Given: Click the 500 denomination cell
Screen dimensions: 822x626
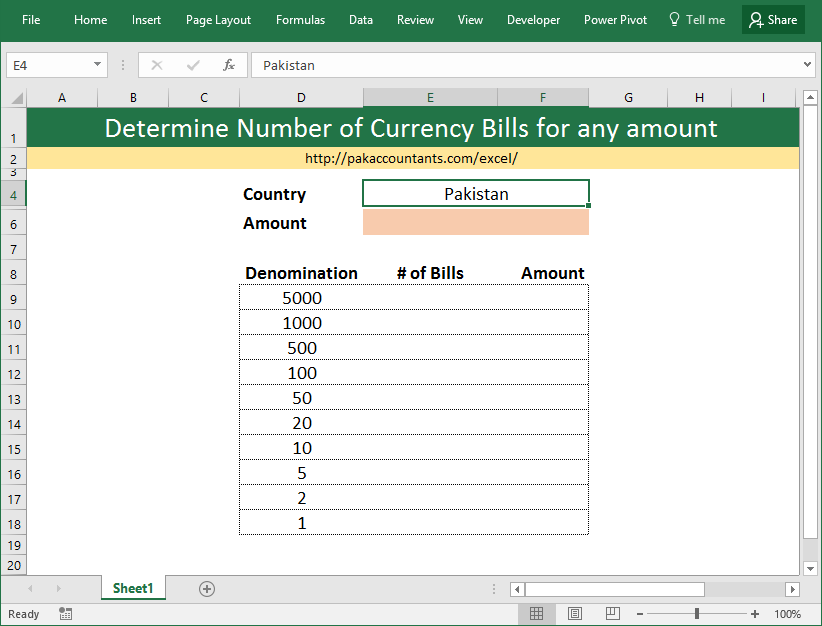Looking at the screenshot, I should coord(301,348).
